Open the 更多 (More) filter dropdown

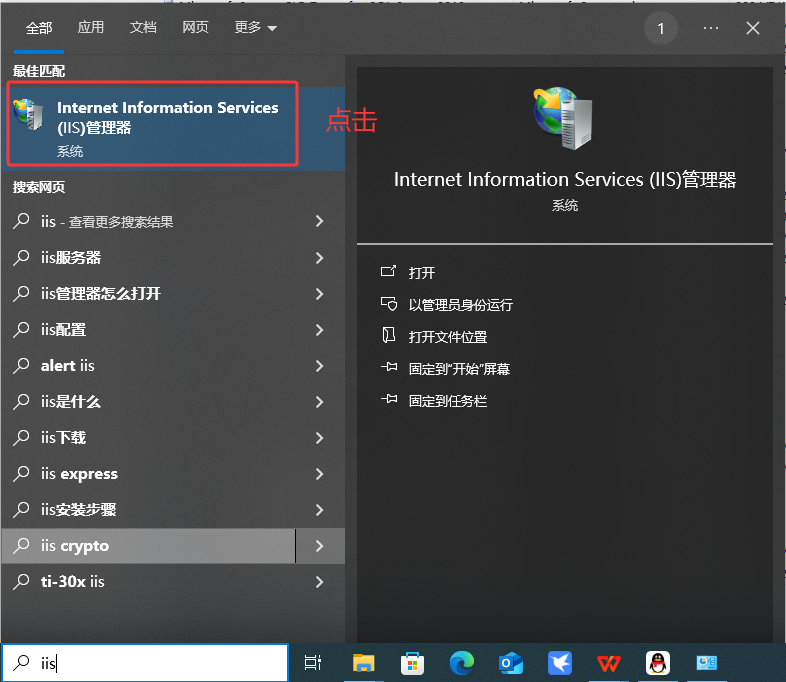pyautogui.click(x=256, y=28)
